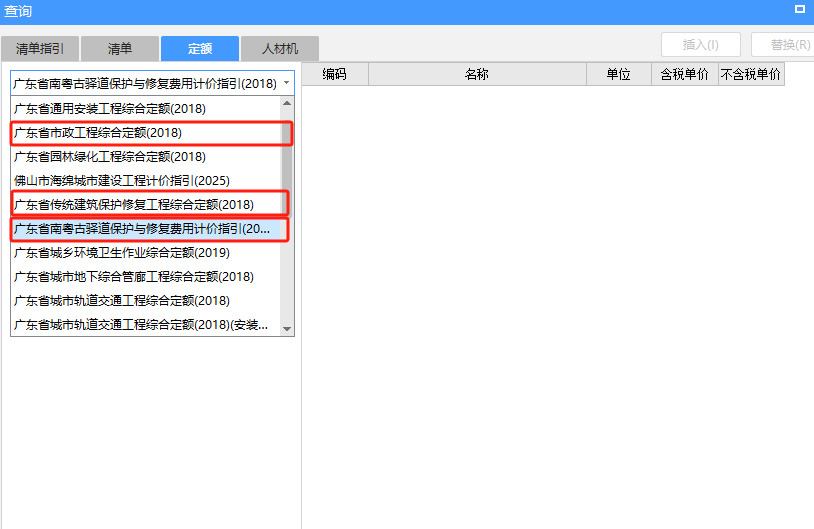This screenshot has height=529, width=814.
Task: Click the 名称 column header
Action: [477, 74]
